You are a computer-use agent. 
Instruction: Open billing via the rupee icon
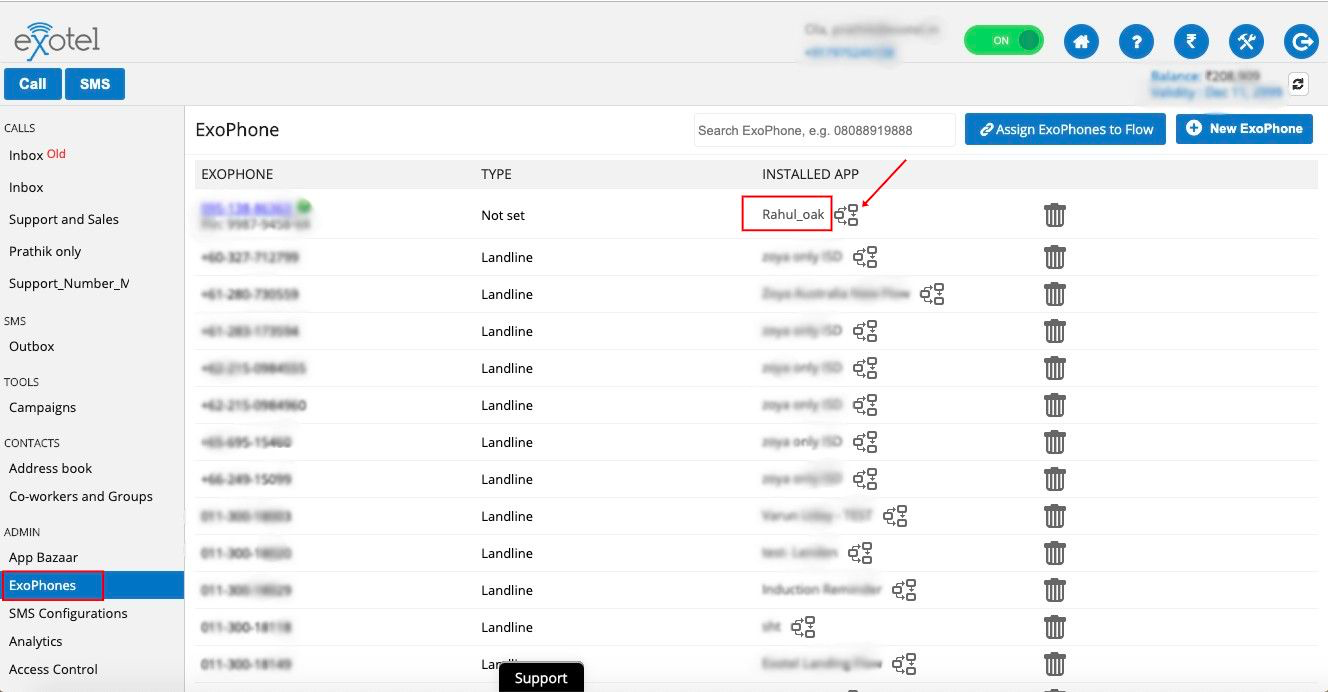1191,42
